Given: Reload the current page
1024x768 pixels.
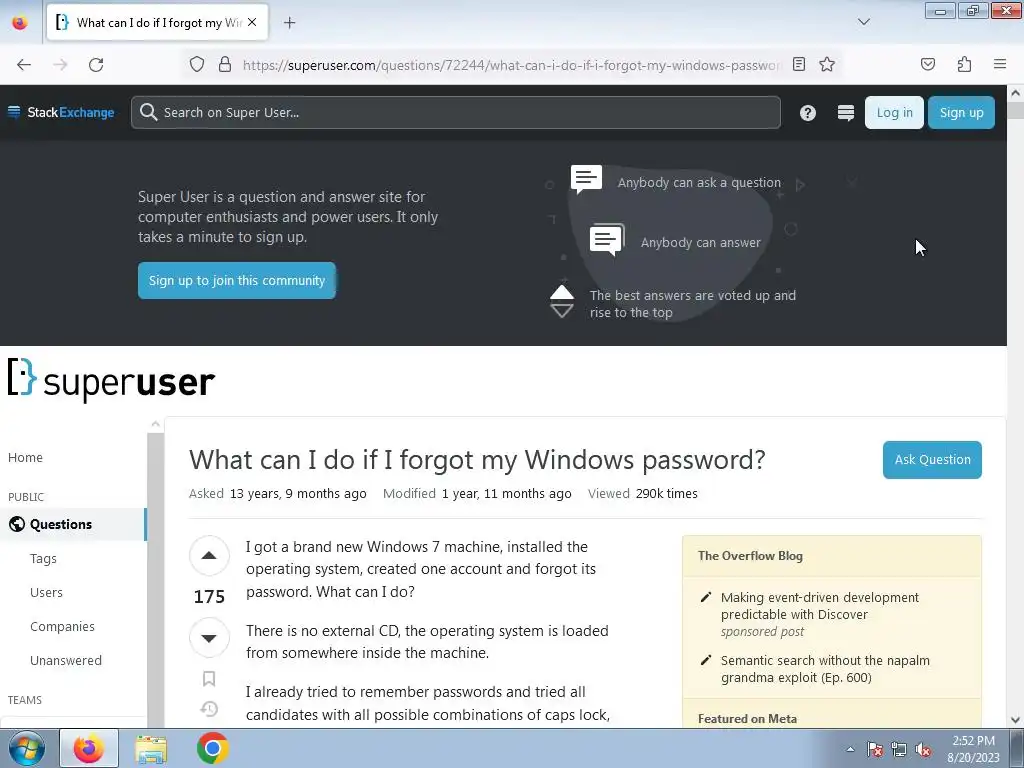Looking at the screenshot, I should [x=96, y=65].
